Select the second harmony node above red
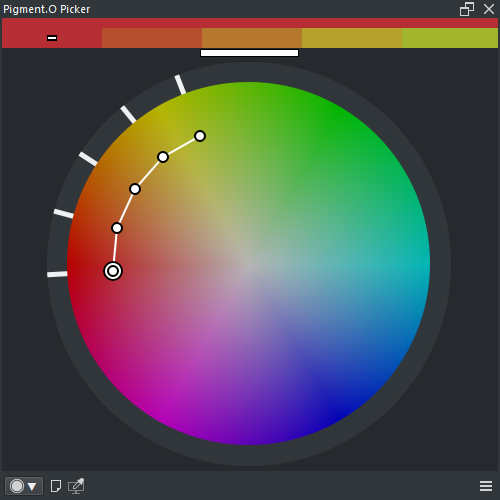The image size is (500, 500). 117,228
